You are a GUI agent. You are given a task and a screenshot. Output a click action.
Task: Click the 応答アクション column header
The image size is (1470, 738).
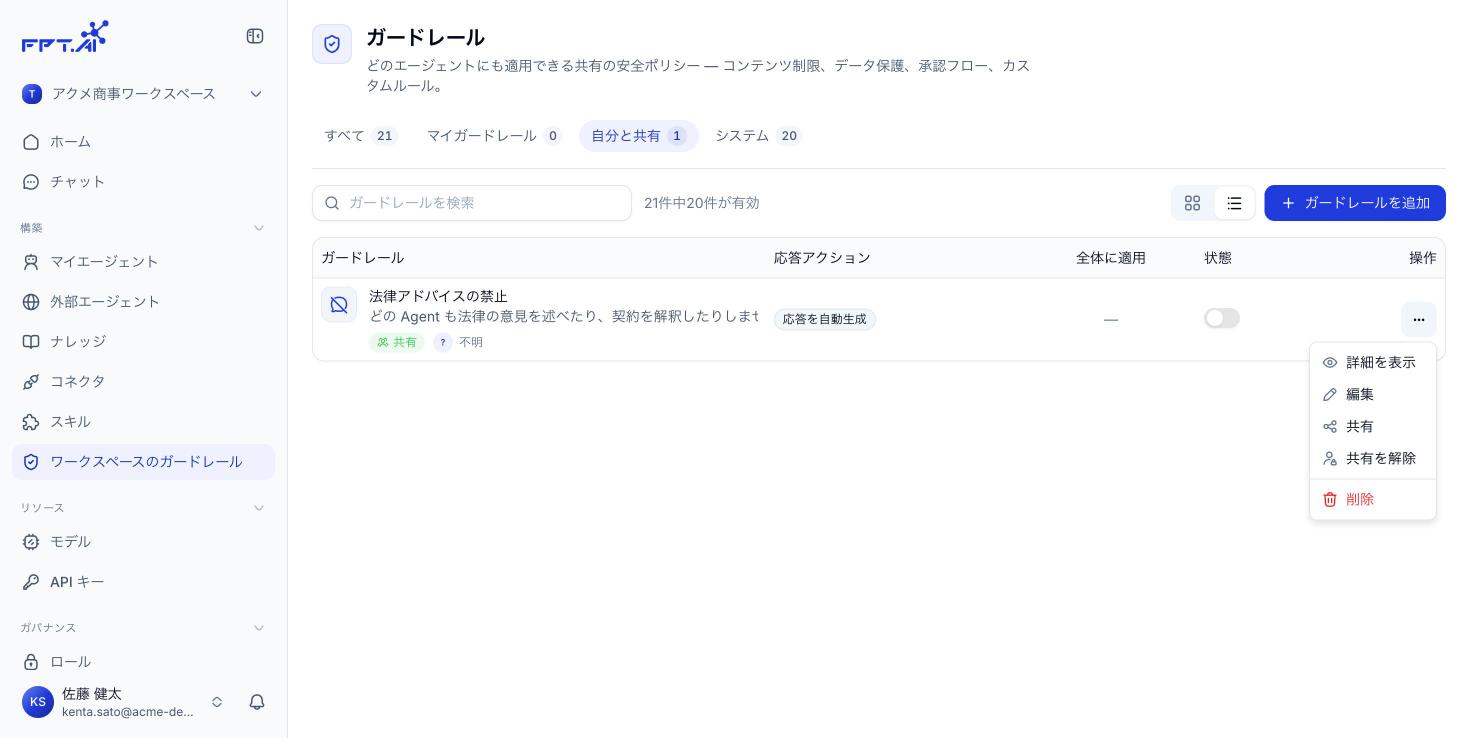pyautogui.click(x=822, y=258)
